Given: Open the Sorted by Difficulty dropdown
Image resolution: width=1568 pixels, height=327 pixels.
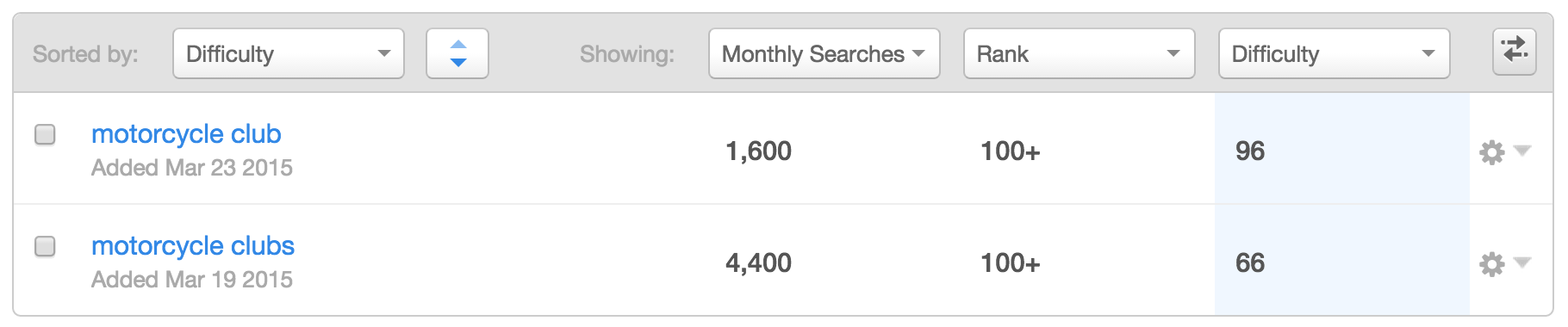Looking at the screenshot, I should [x=289, y=53].
